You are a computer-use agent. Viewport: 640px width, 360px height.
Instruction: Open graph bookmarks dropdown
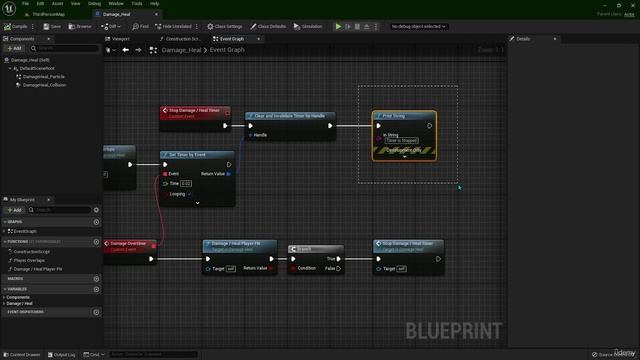pyautogui.click(x=110, y=50)
